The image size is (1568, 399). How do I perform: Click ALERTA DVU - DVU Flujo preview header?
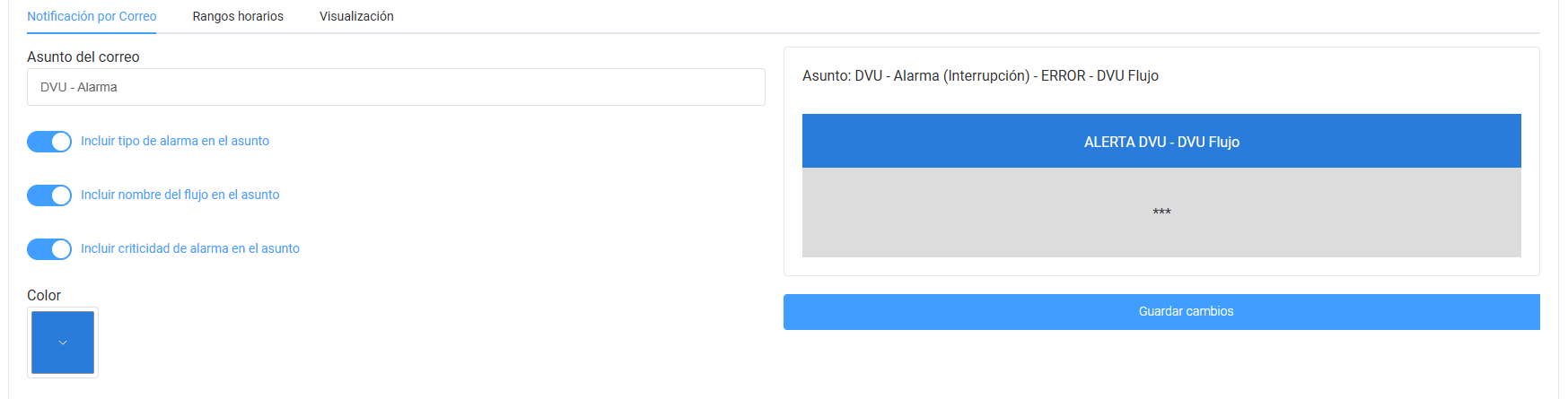(1161, 141)
